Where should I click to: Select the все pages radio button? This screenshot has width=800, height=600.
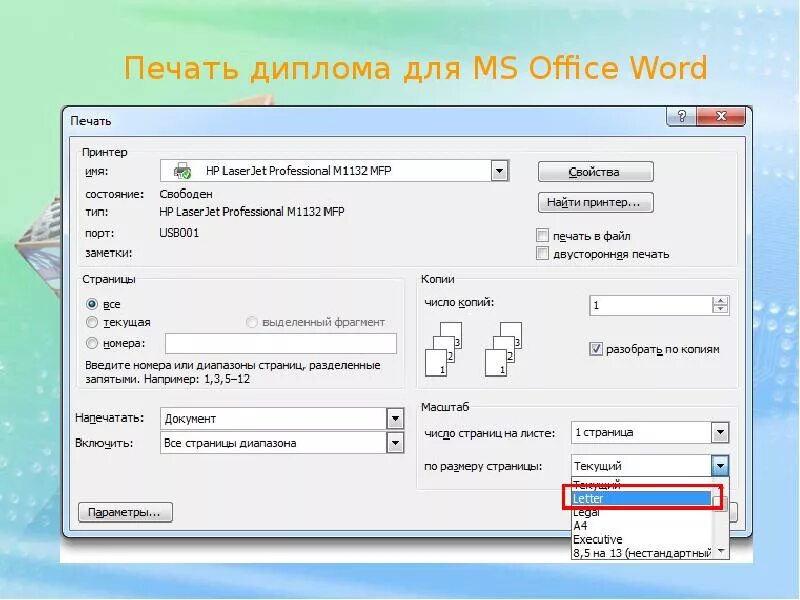[92, 304]
